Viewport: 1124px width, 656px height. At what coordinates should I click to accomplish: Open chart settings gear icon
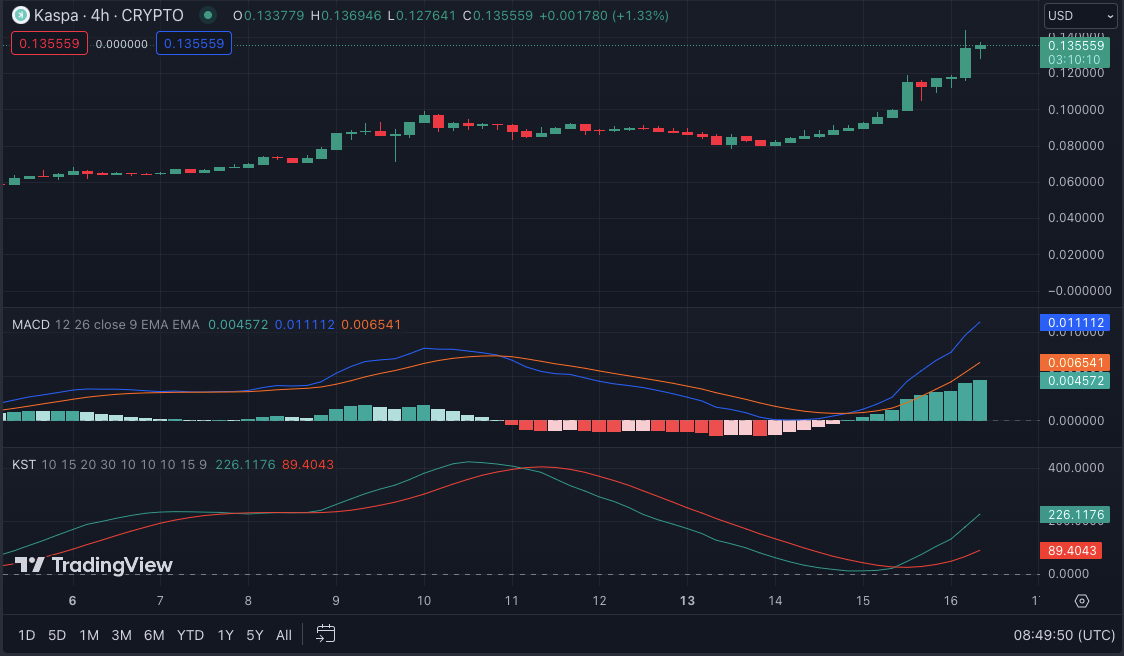coord(1082,601)
